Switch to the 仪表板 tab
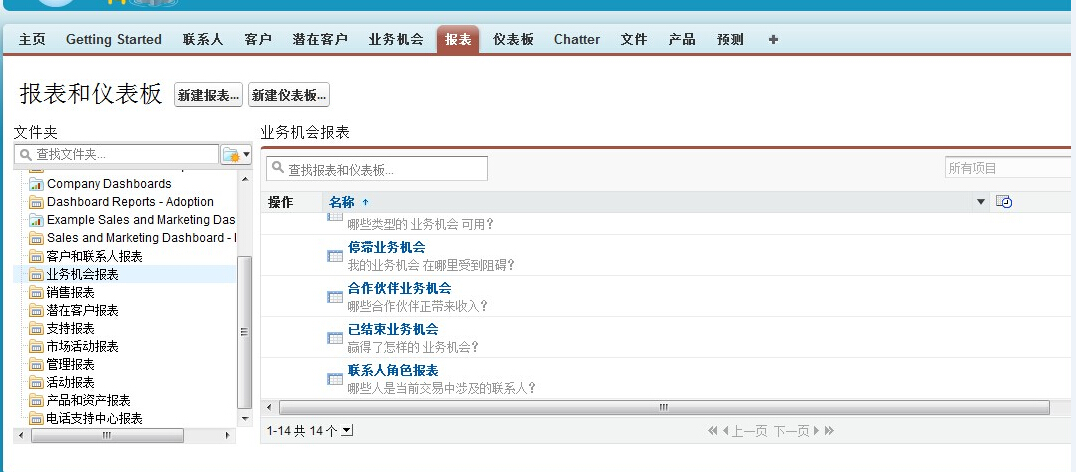The image size is (1076, 472). point(513,40)
